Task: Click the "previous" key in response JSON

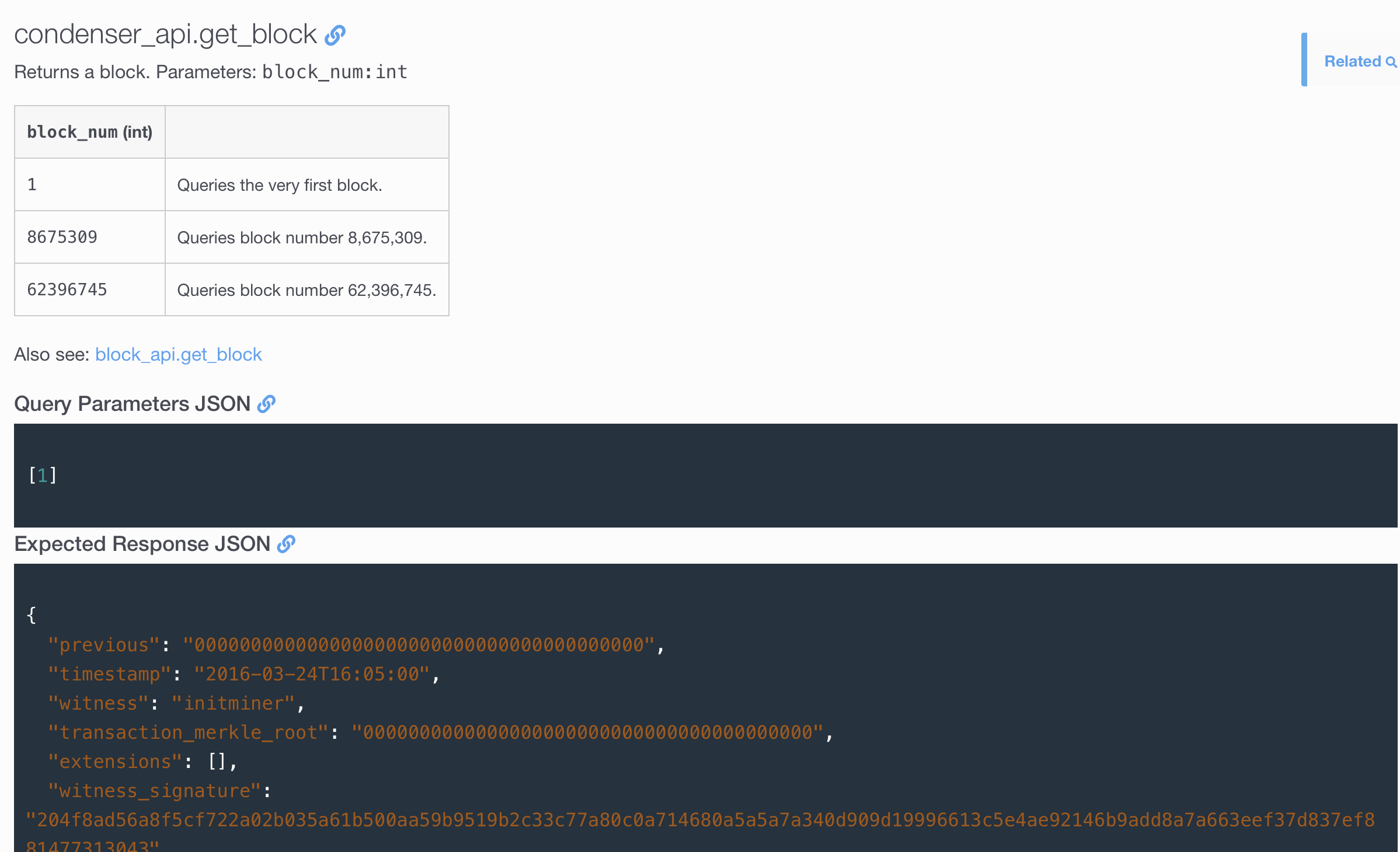Action: tap(104, 645)
